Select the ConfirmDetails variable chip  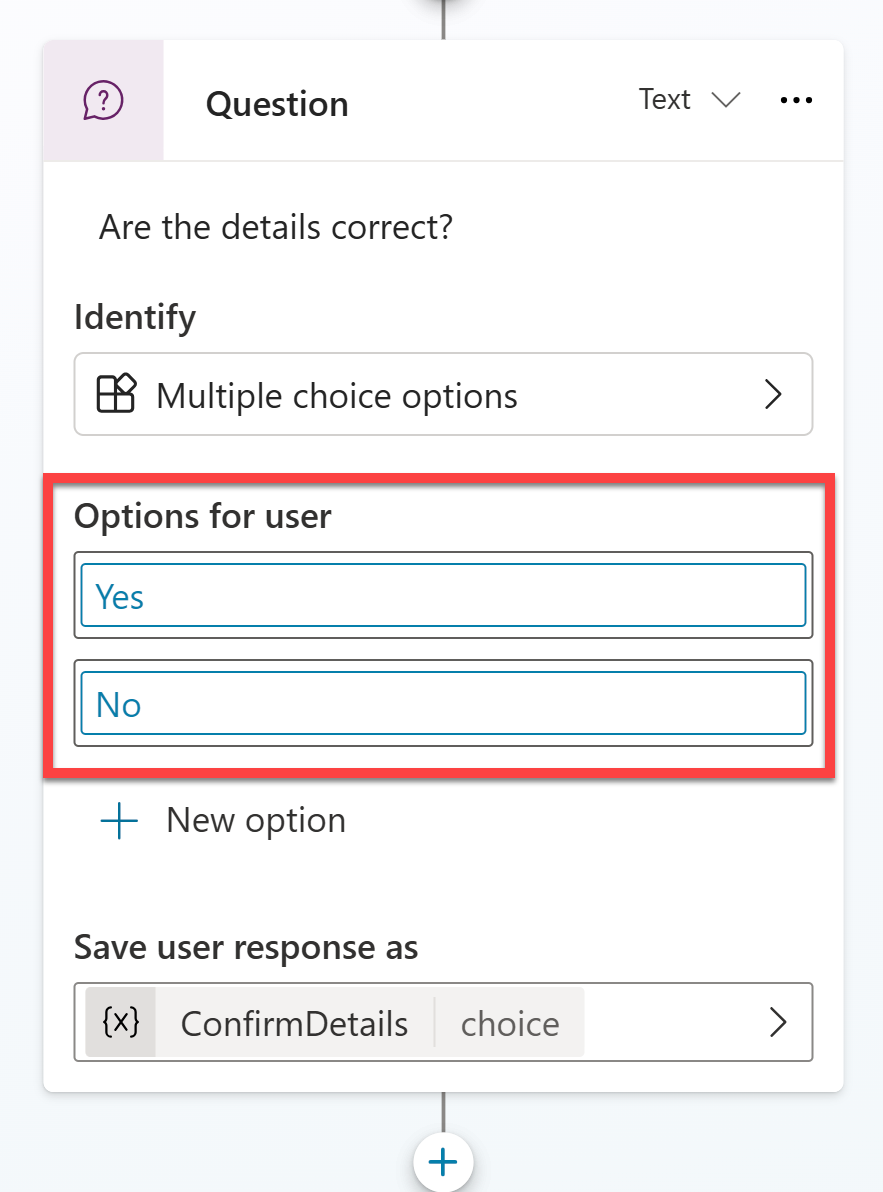tap(294, 1023)
